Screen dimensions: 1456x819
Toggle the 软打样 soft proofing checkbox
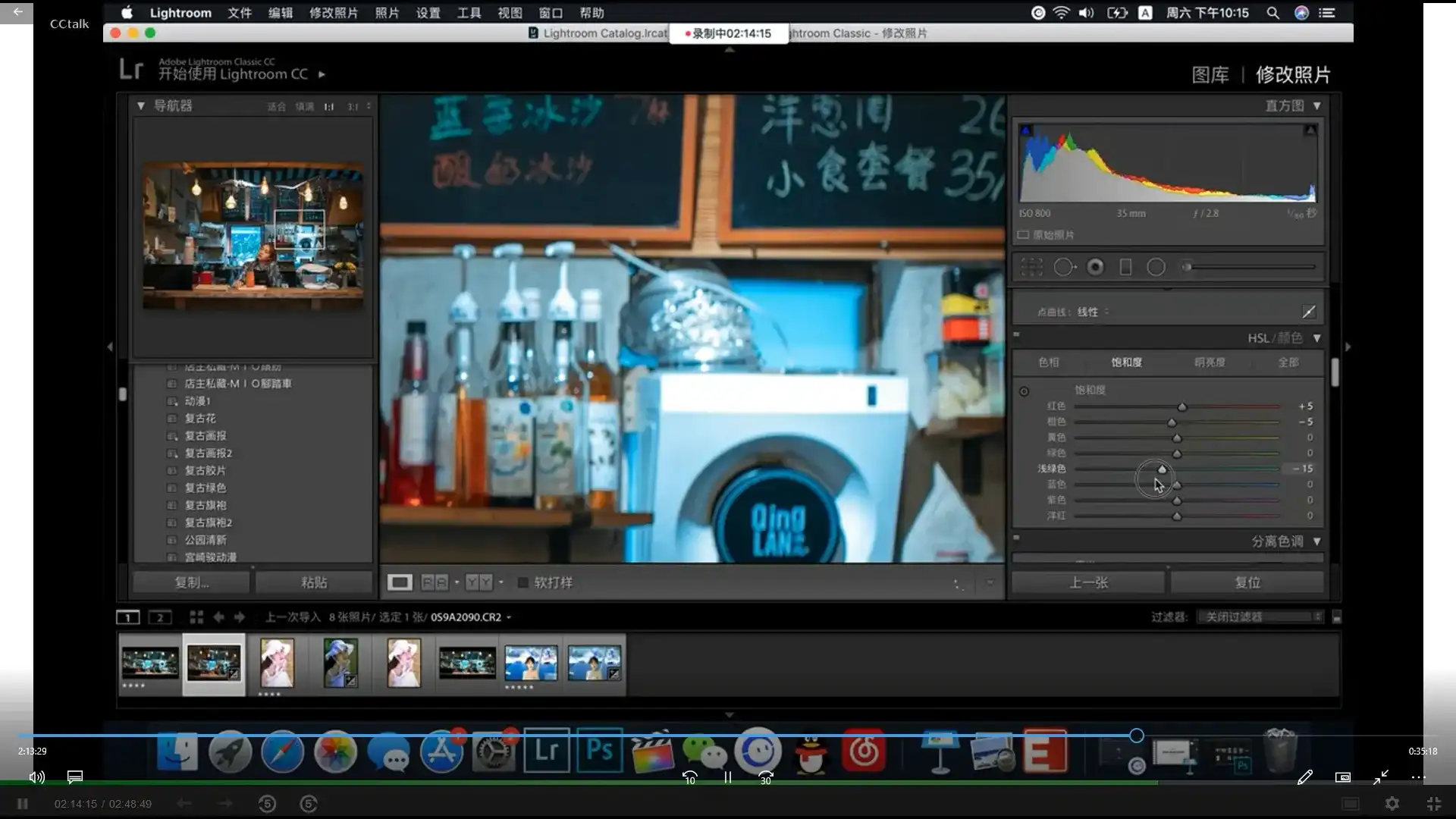[522, 582]
